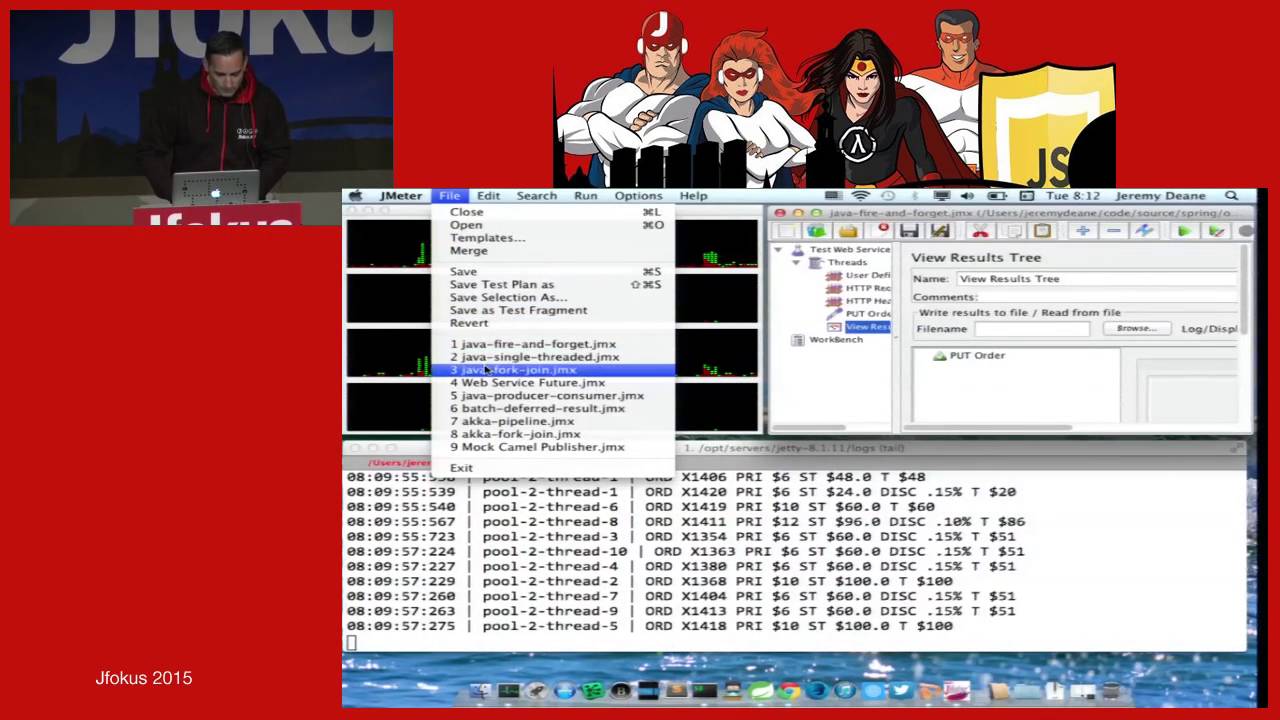Viewport: 1280px width, 720px height.
Task: Click the Name field with View Results Tree
Action: point(1096,279)
